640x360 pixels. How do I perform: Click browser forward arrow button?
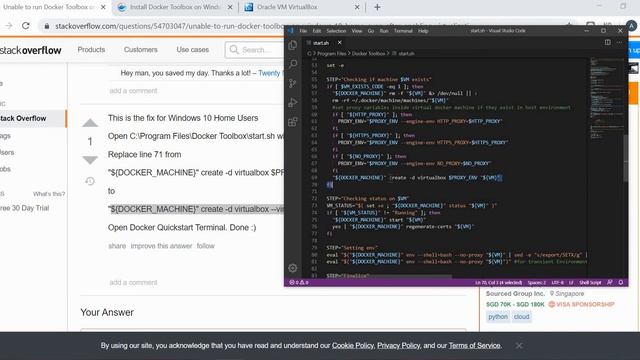tap(9, 26)
